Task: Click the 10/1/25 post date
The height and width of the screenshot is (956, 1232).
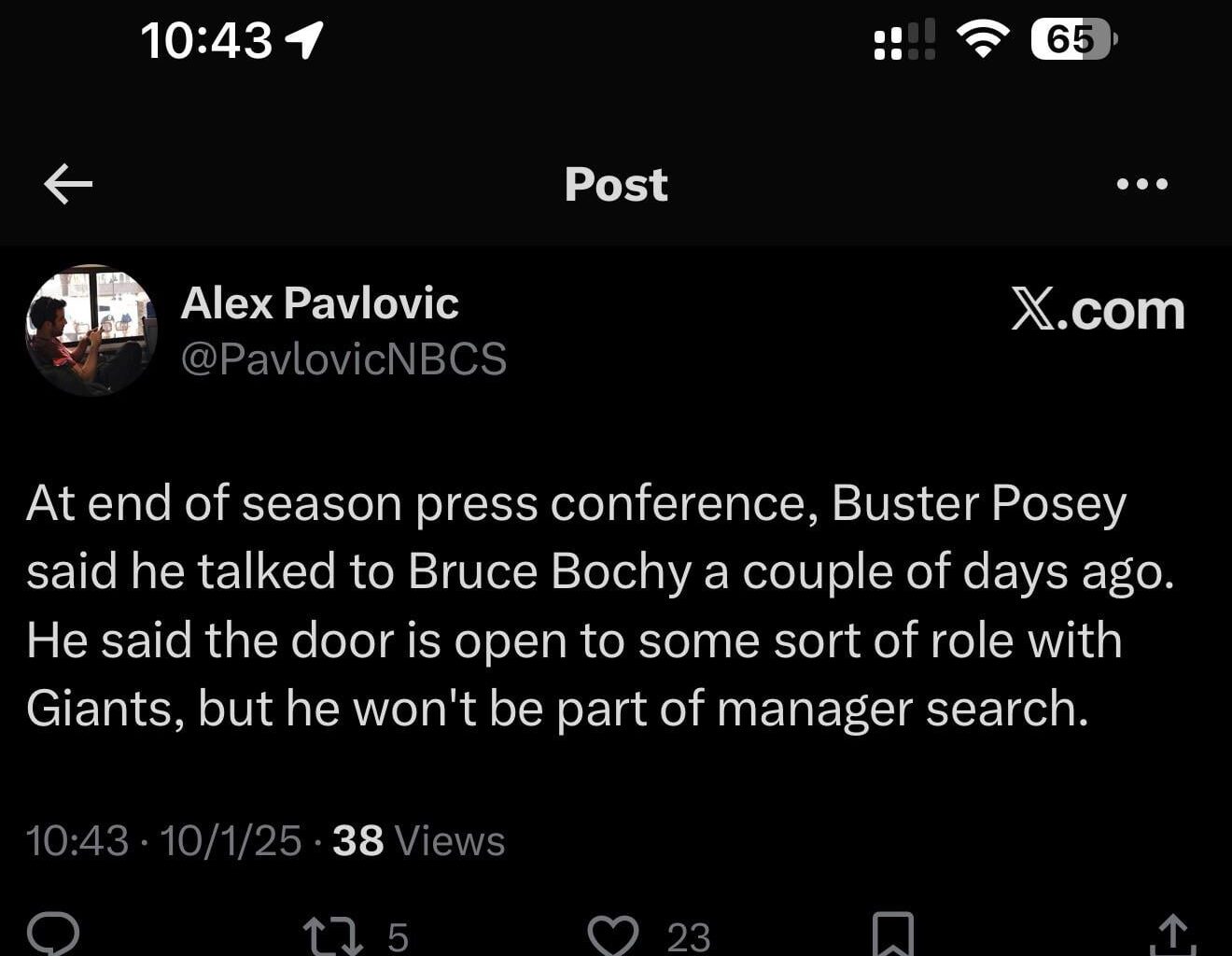Action: [x=231, y=841]
